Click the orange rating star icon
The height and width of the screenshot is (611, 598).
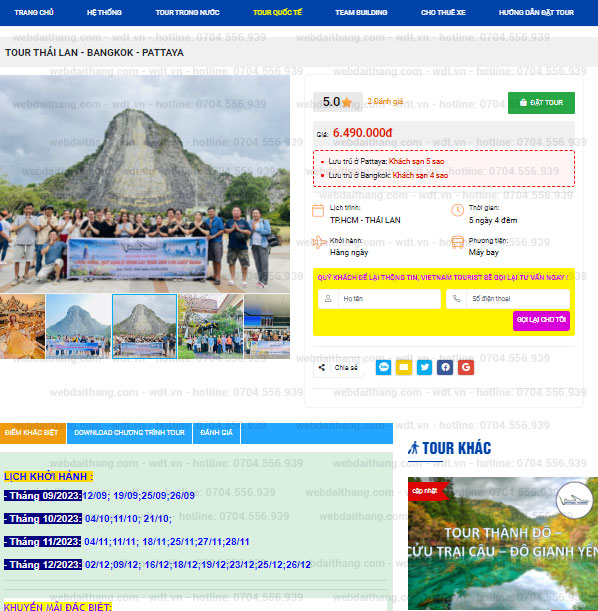click(x=347, y=102)
